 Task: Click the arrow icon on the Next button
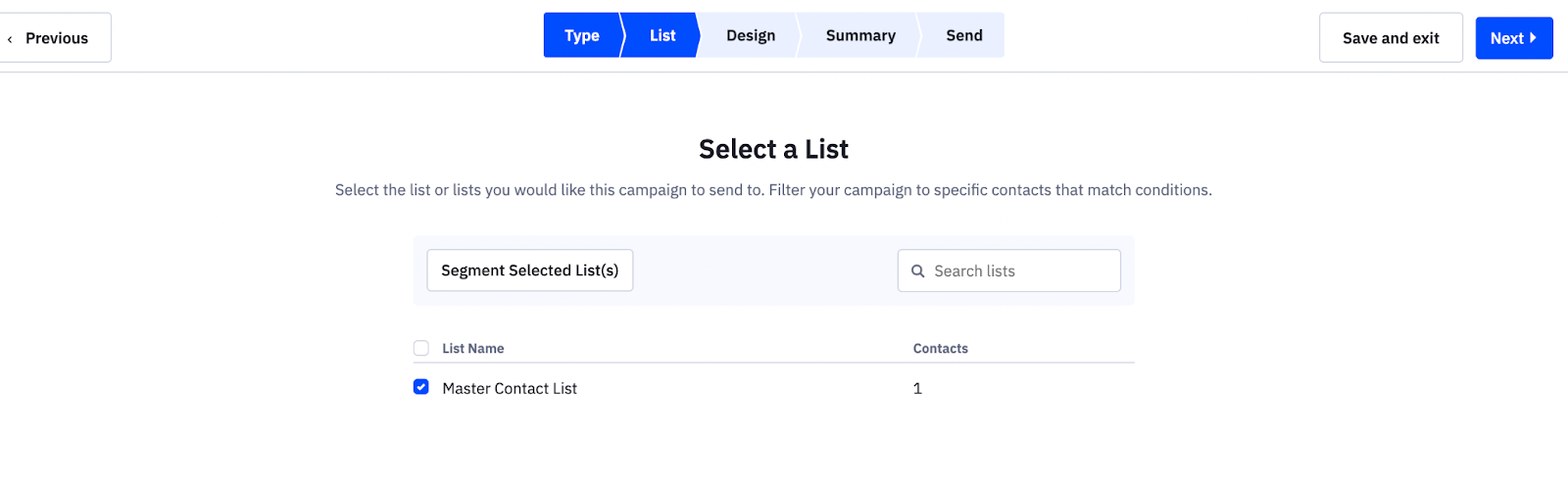coord(1533,38)
